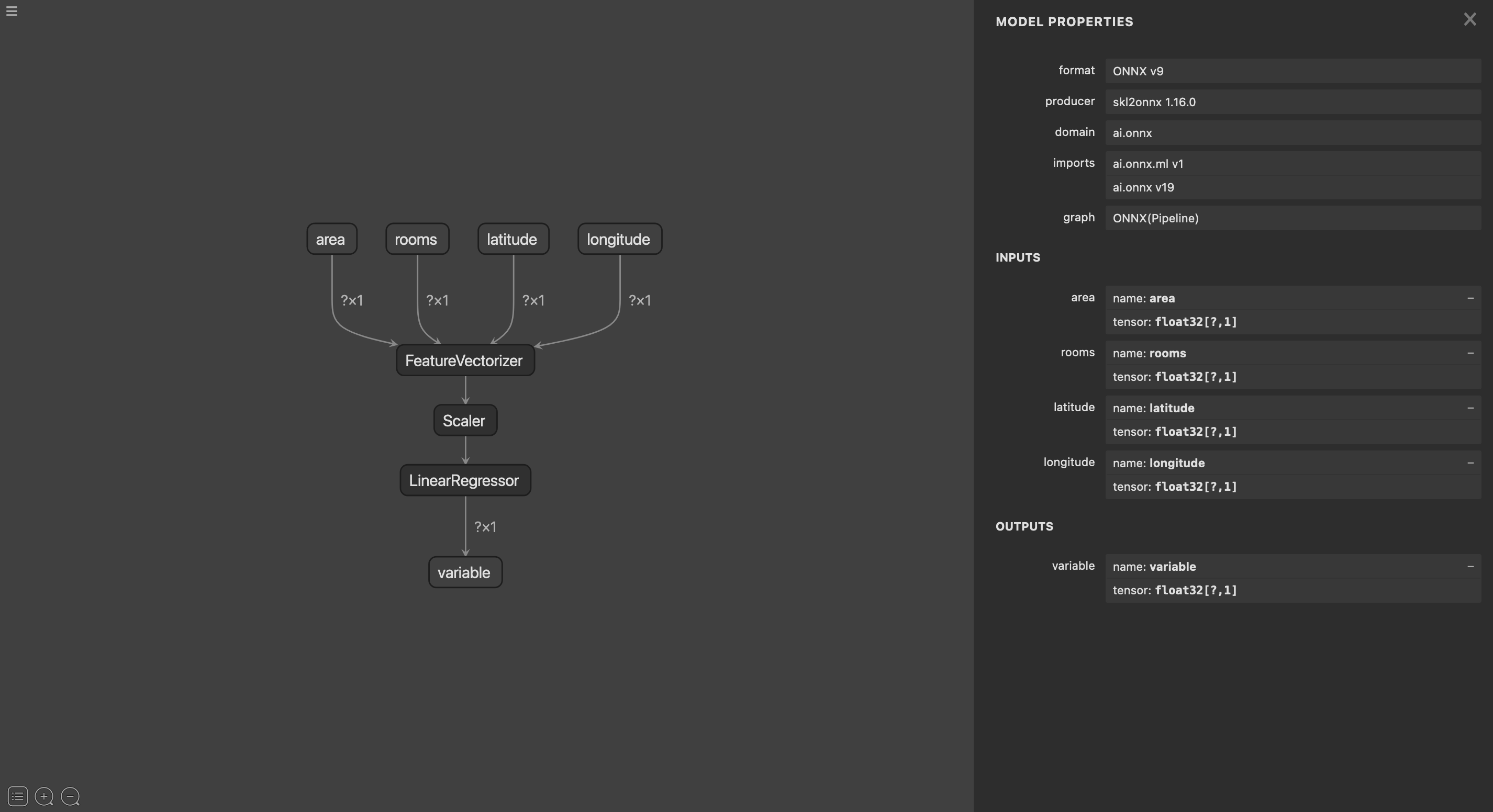The width and height of the screenshot is (1493, 812).
Task: Click the rooms input node
Action: pyautogui.click(x=417, y=239)
